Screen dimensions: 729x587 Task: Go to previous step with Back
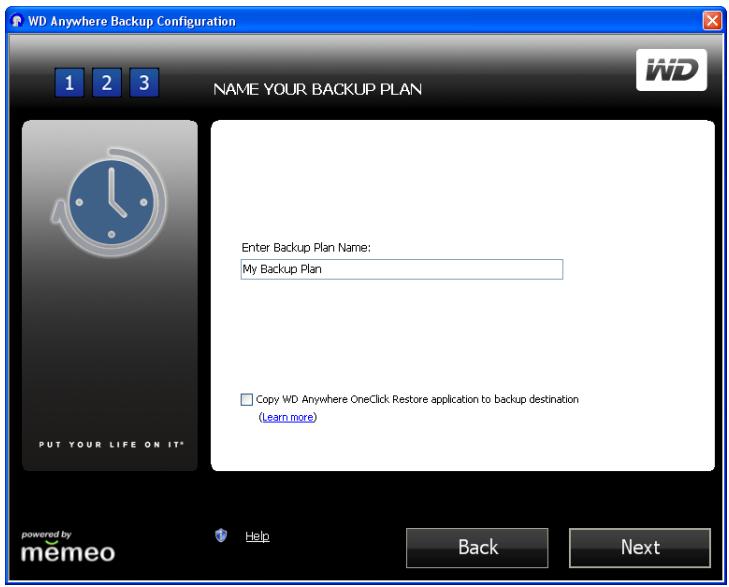477,547
